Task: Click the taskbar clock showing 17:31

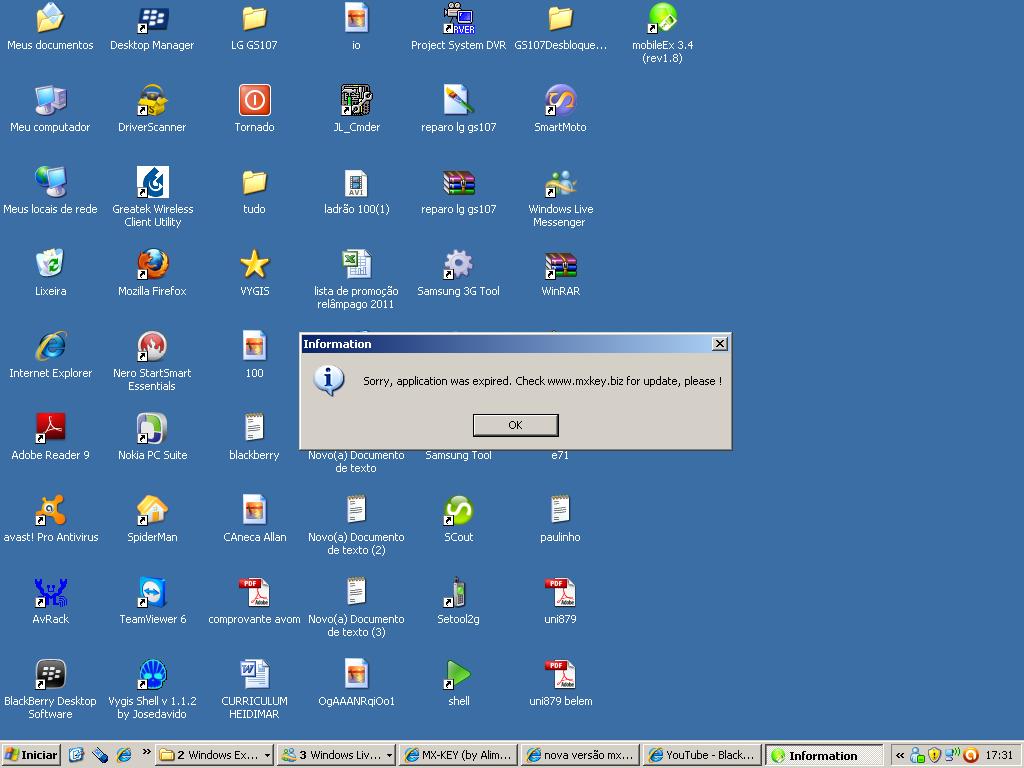Action: 999,756
